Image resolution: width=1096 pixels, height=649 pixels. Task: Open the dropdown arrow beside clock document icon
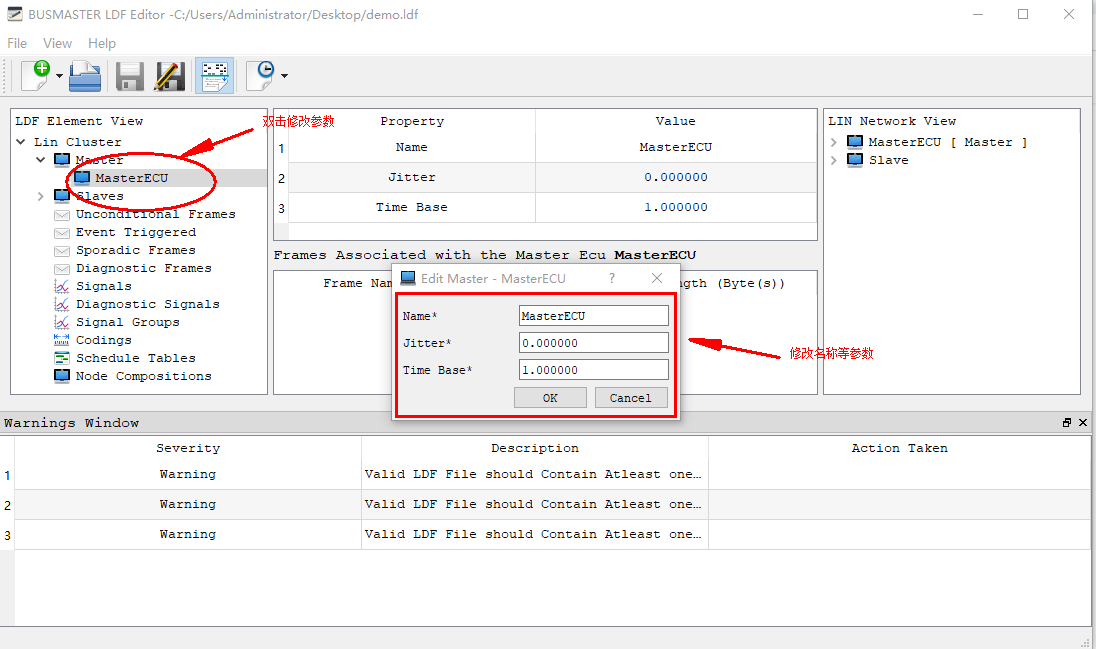pos(284,76)
